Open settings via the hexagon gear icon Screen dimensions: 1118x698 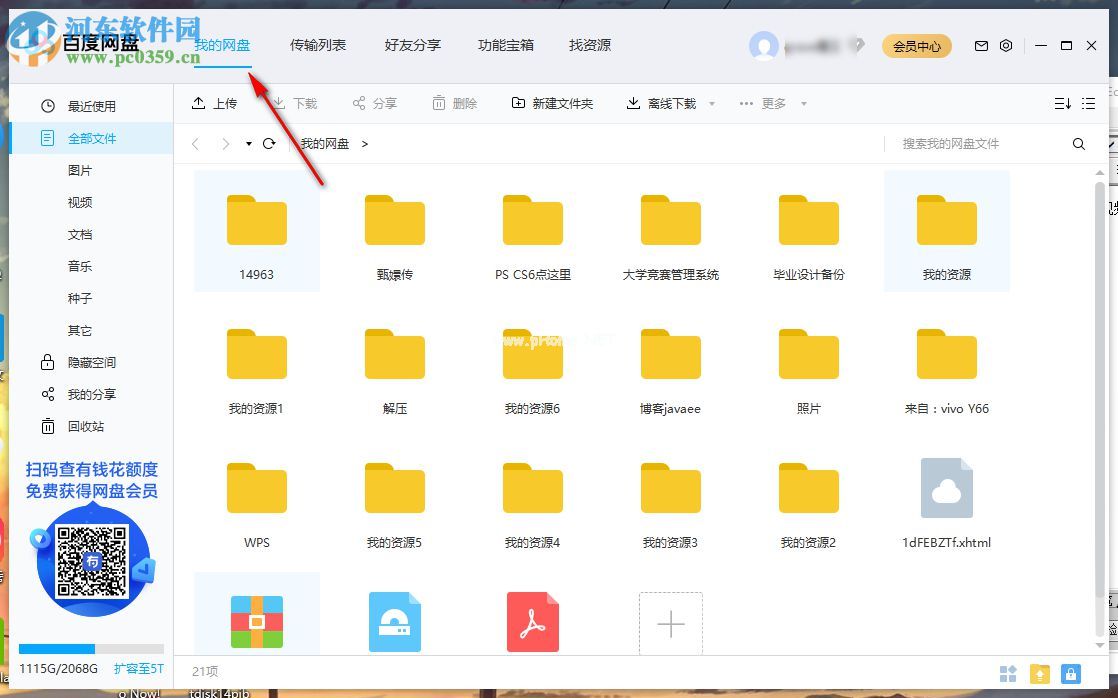point(1006,46)
